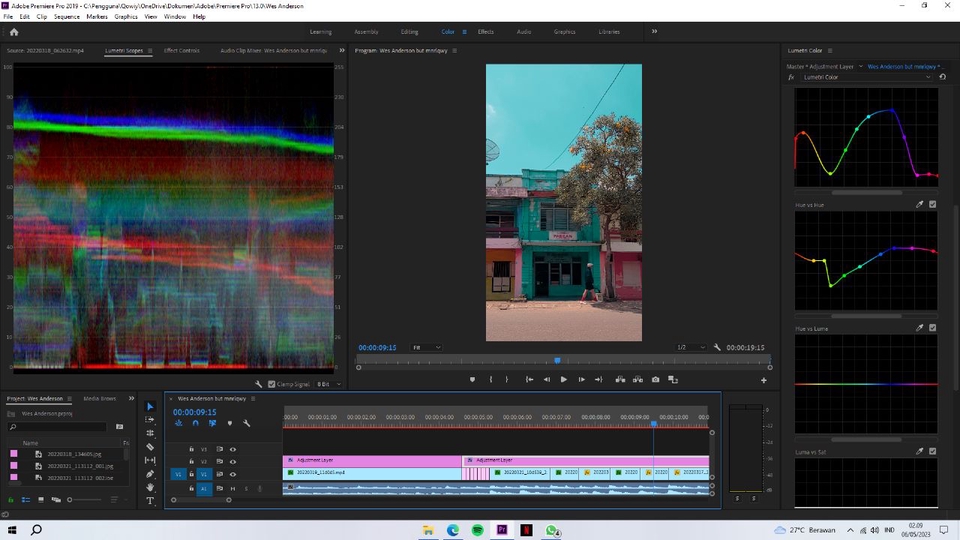The height and width of the screenshot is (540, 960).
Task: Select the Pen tool in the tools panel
Action: pos(150,474)
